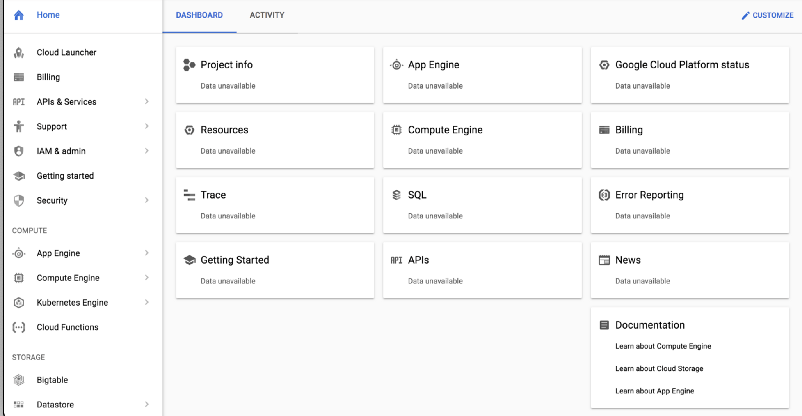
Task: Click the Bigtable icon in sidebar
Action: point(19,380)
